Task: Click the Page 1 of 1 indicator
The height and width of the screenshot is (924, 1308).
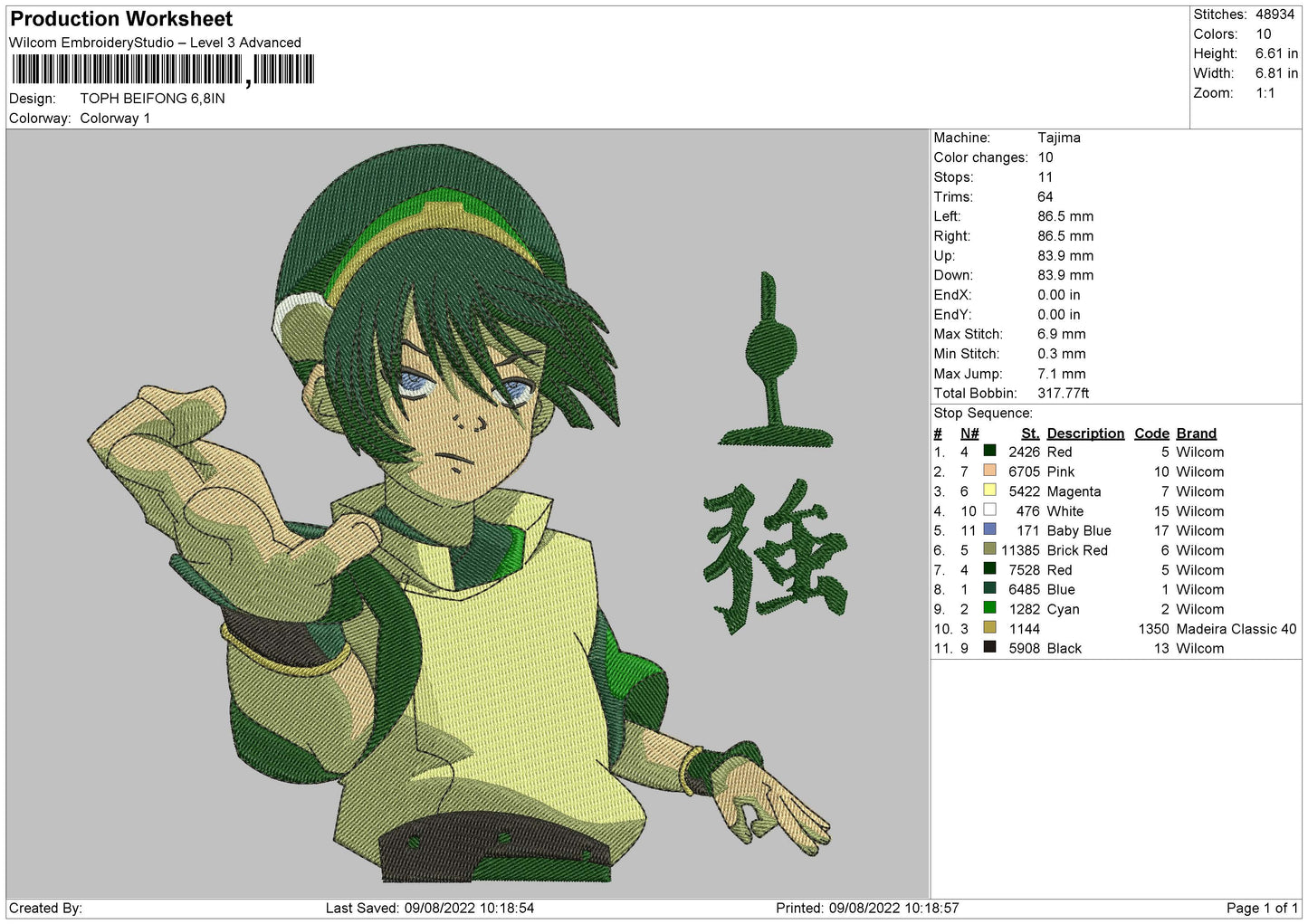Action: pos(1262,908)
